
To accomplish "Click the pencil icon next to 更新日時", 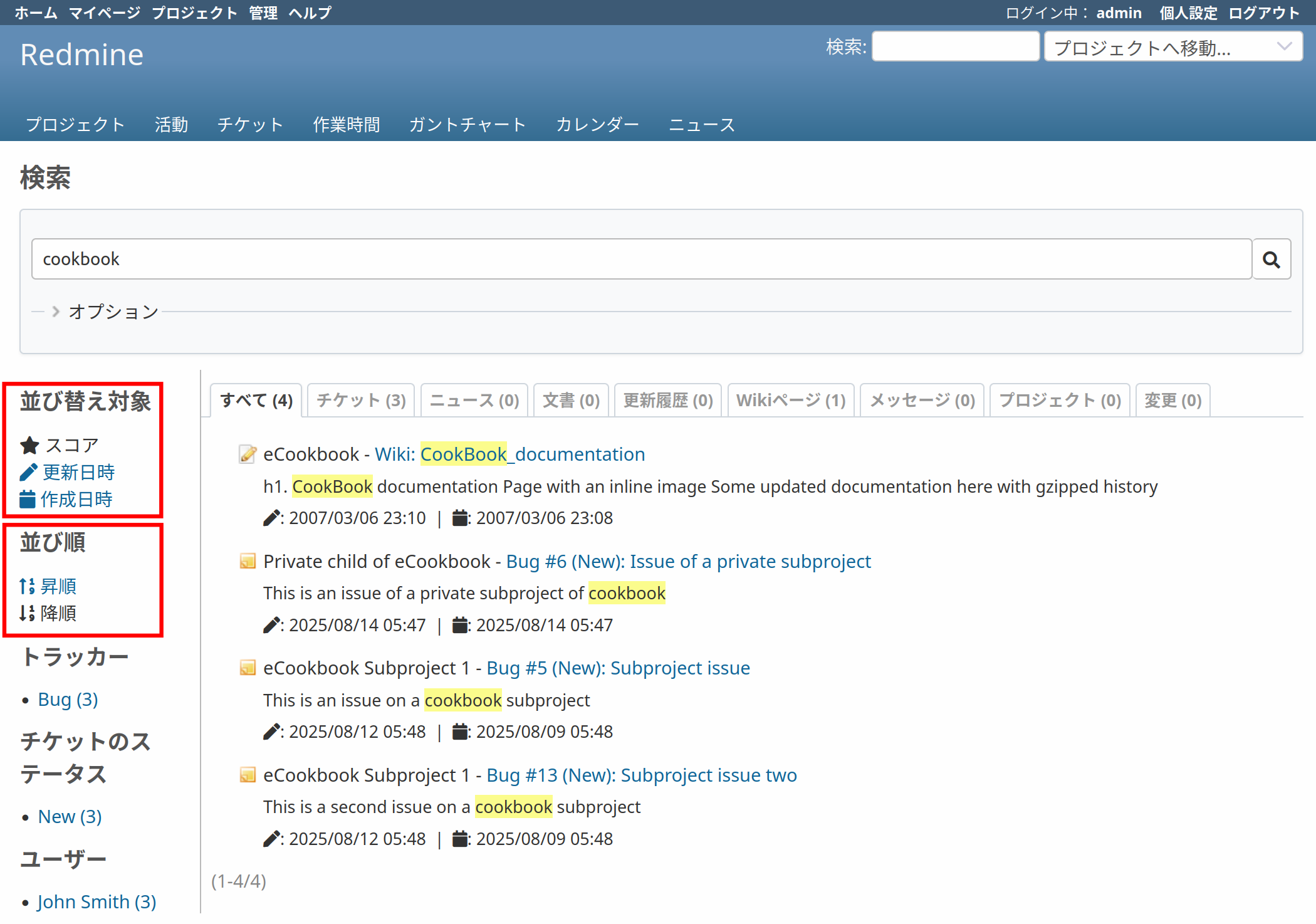I will click(x=28, y=472).
